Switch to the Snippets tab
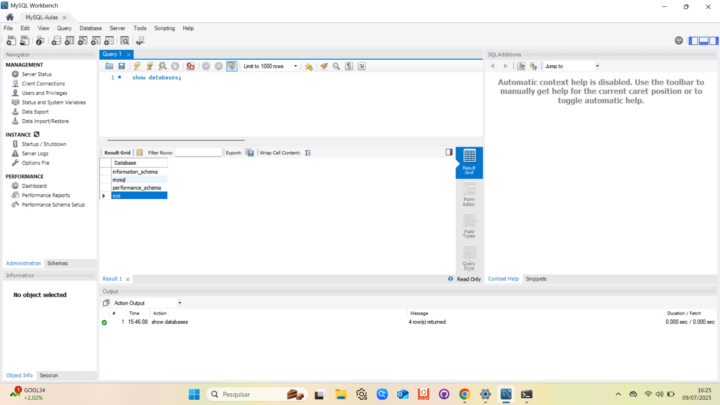720x405 pixels. tap(536, 279)
